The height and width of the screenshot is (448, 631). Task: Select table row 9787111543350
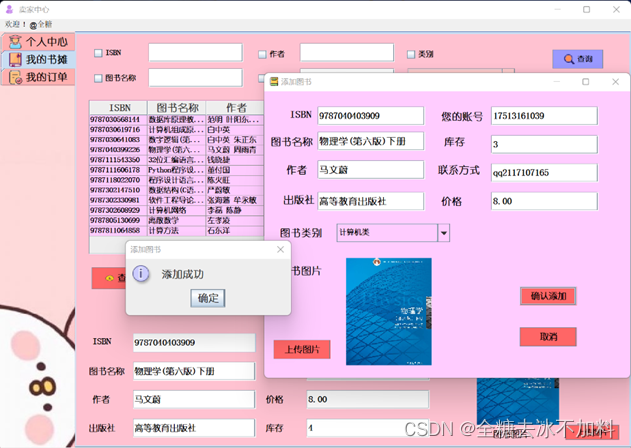click(177, 160)
